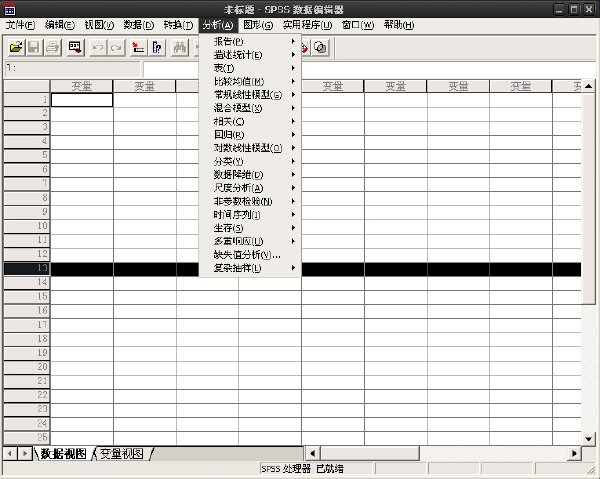
Task: Click the tab-scroll left arrow button
Action: point(10,454)
